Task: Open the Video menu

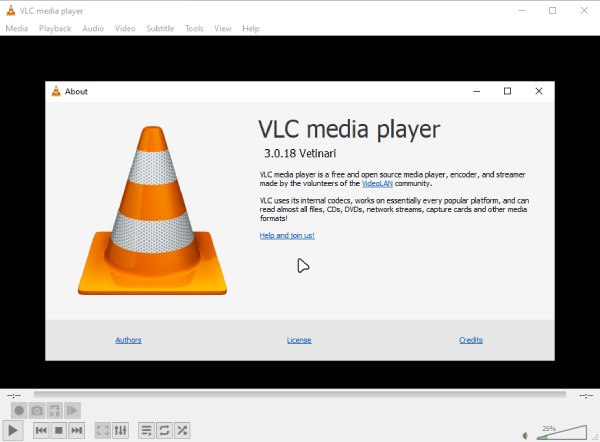Action: (125, 28)
